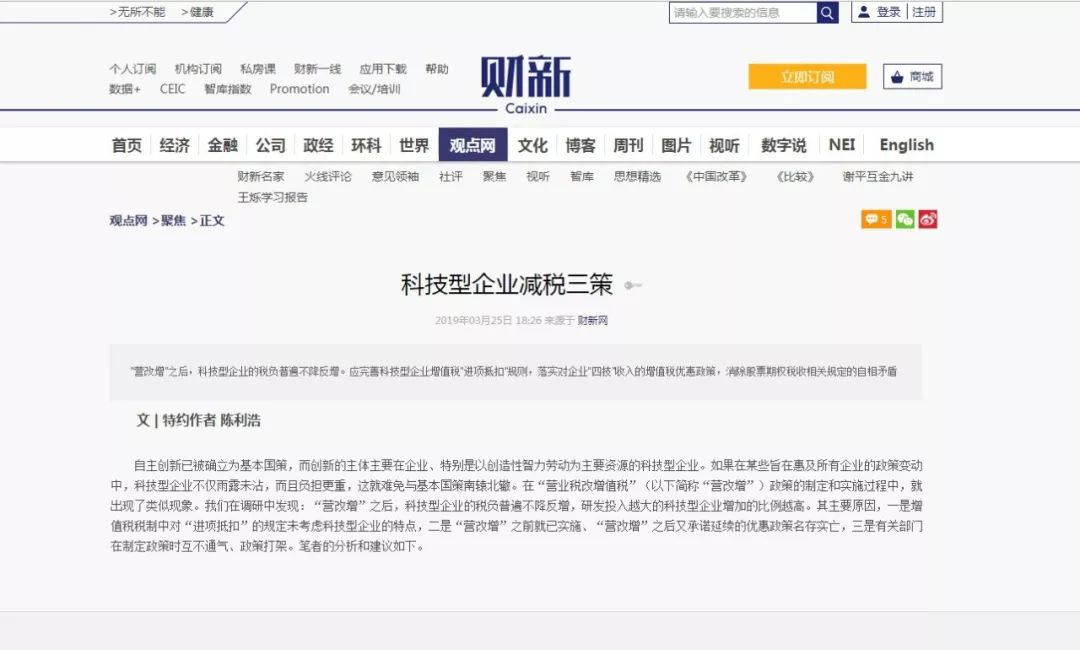Share article via WeChat icon
This screenshot has height=650, width=1080.
[x=905, y=220]
